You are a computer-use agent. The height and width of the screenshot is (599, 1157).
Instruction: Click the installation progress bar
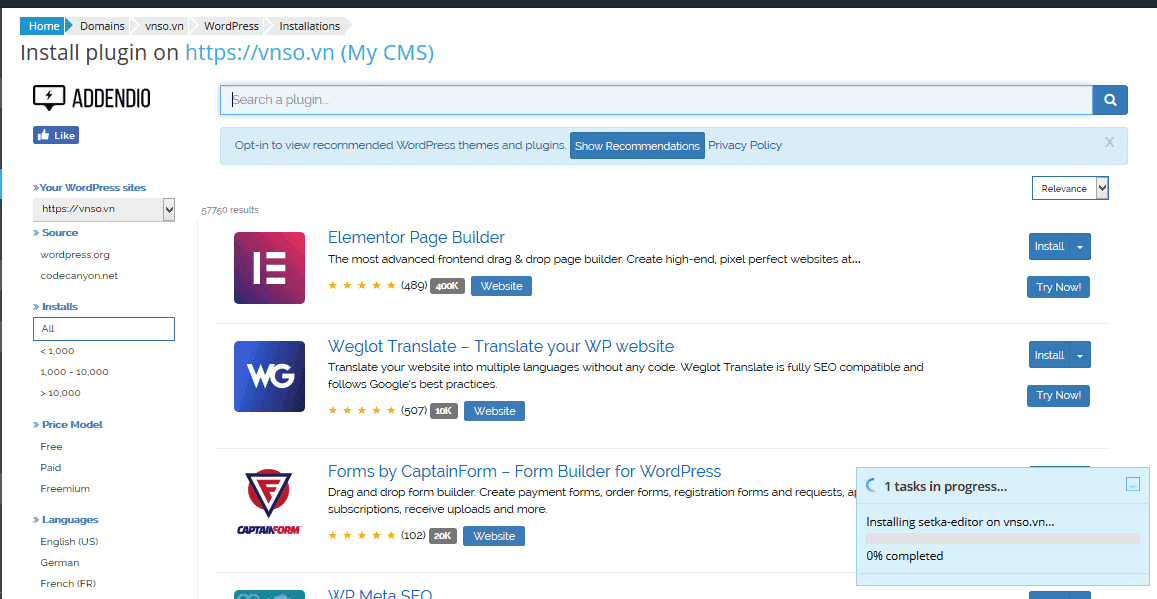1003,539
